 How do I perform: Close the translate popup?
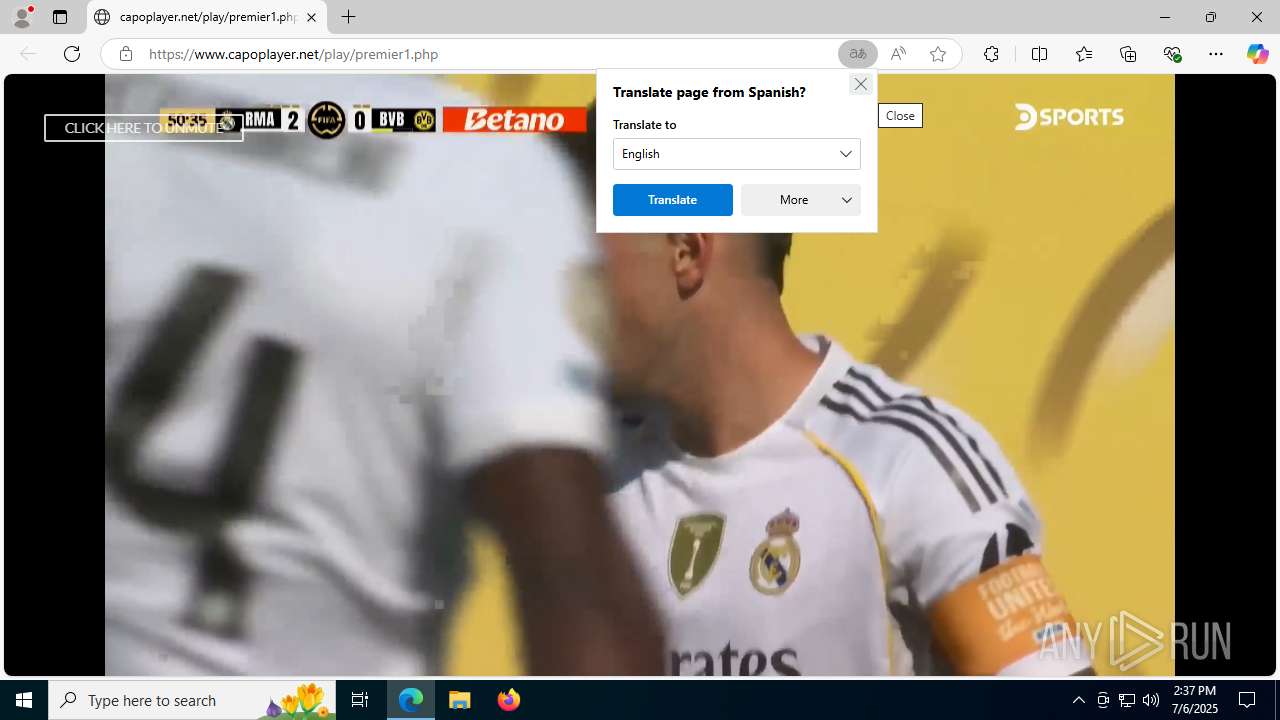[860, 84]
